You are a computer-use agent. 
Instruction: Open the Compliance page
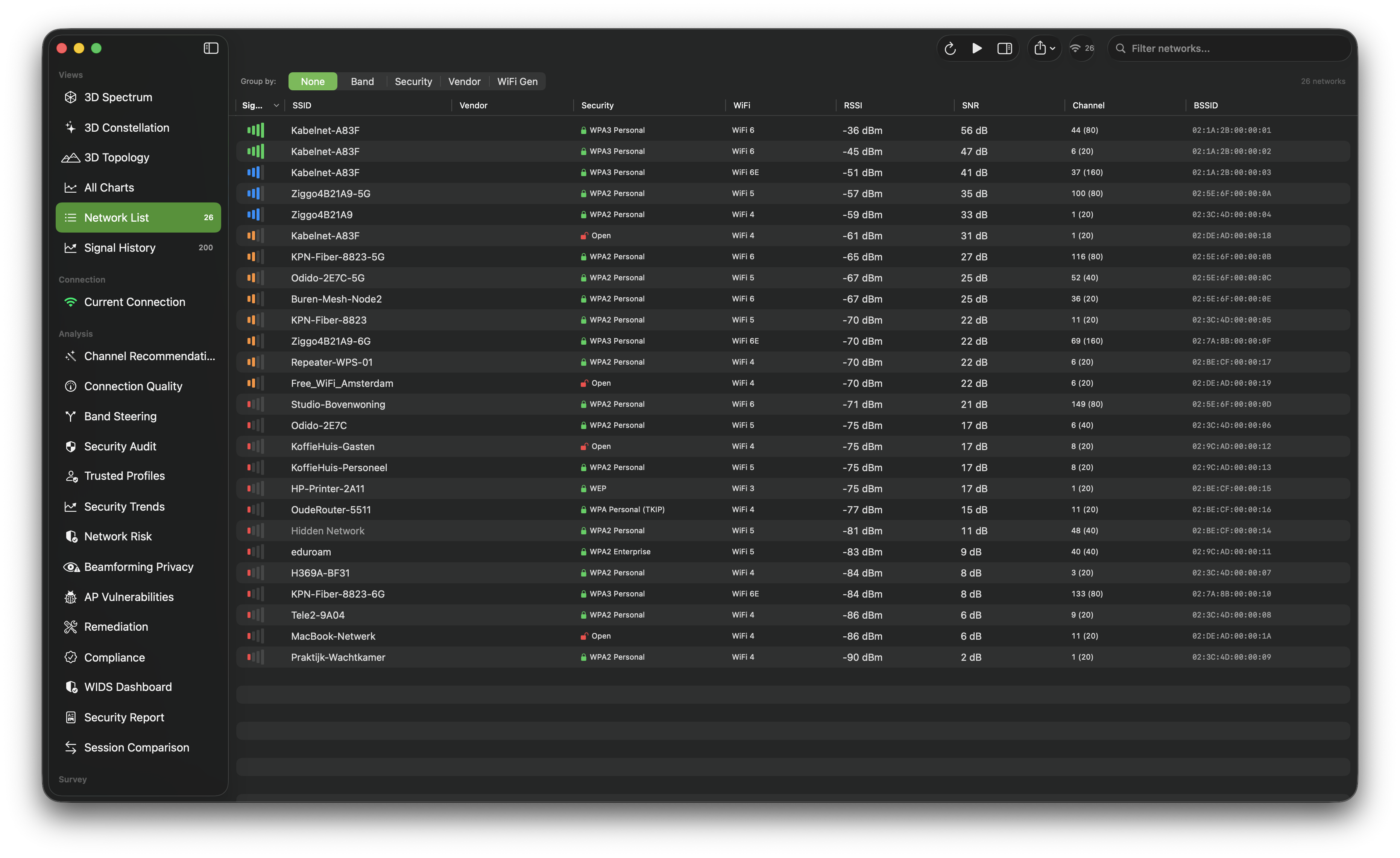click(x=138, y=657)
